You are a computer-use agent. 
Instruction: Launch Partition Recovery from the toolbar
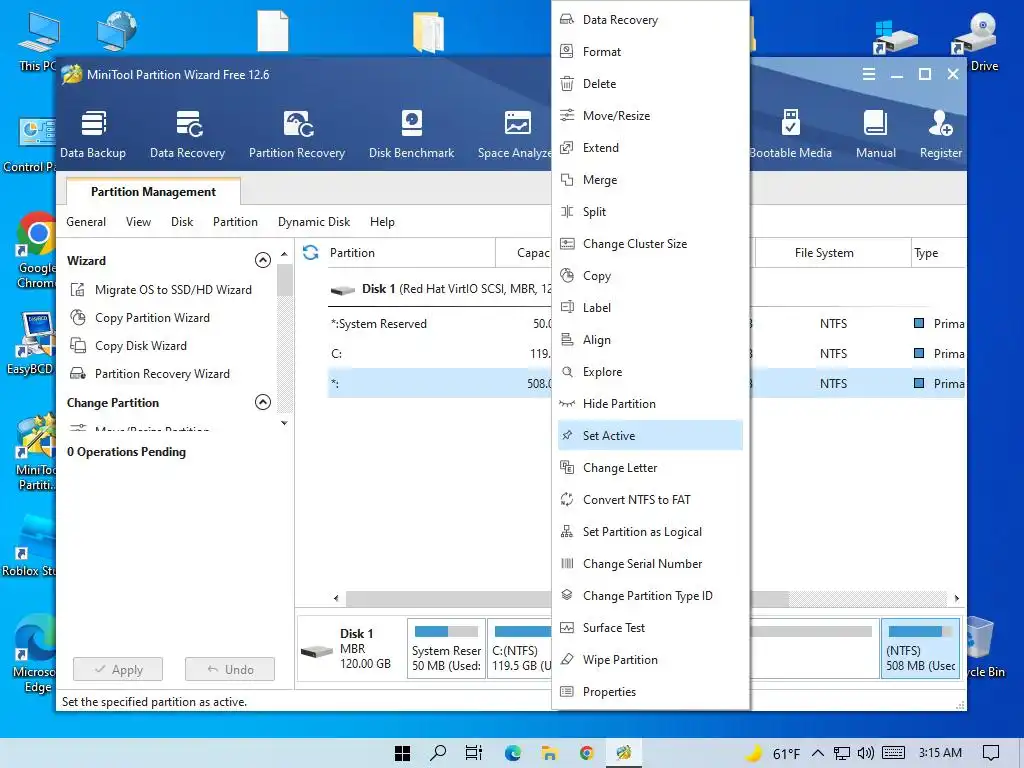296,135
